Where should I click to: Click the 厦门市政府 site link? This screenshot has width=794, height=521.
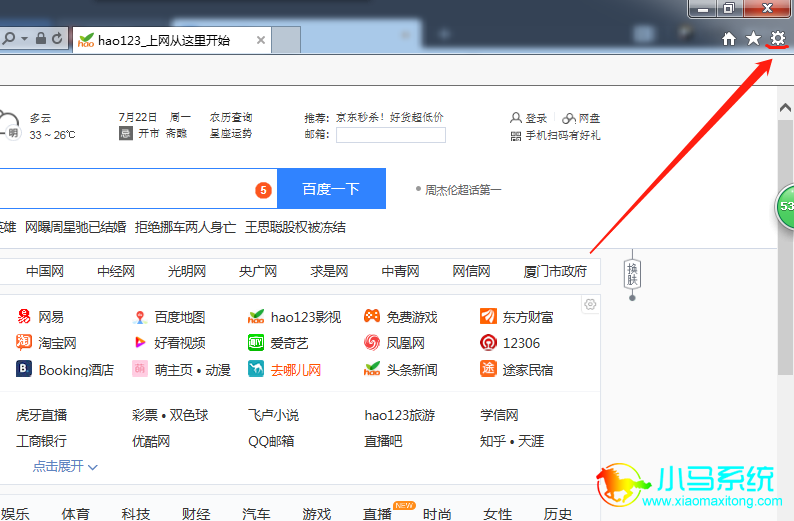tap(555, 271)
